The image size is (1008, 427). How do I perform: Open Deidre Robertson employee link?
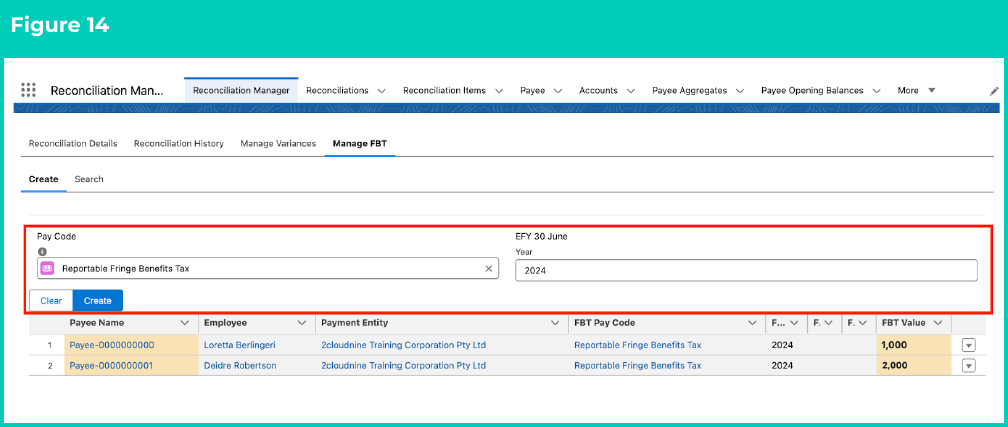pyautogui.click(x=240, y=366)
